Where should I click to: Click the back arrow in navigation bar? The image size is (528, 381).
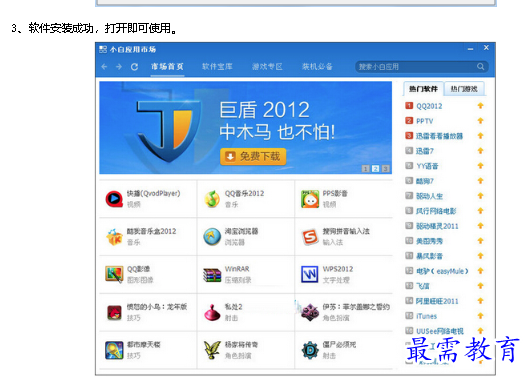click(x=104, y=67)
